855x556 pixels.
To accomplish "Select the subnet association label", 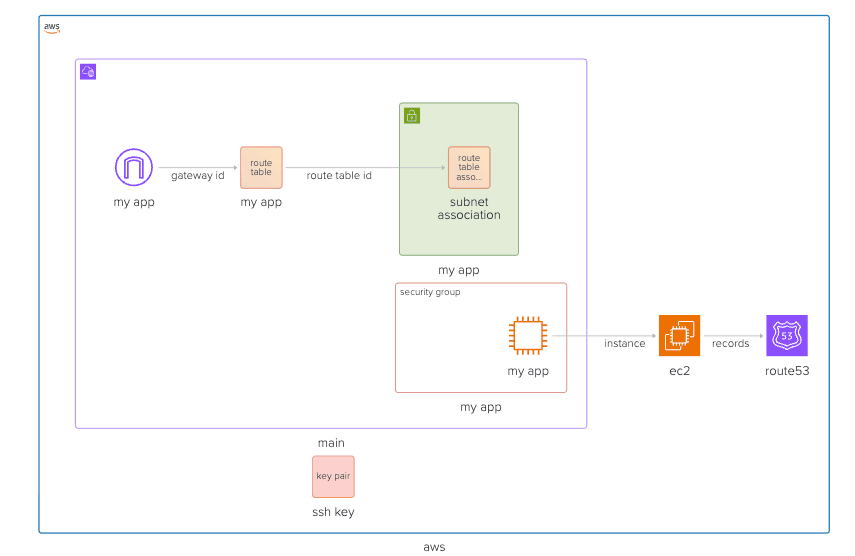I will (469, 208).
